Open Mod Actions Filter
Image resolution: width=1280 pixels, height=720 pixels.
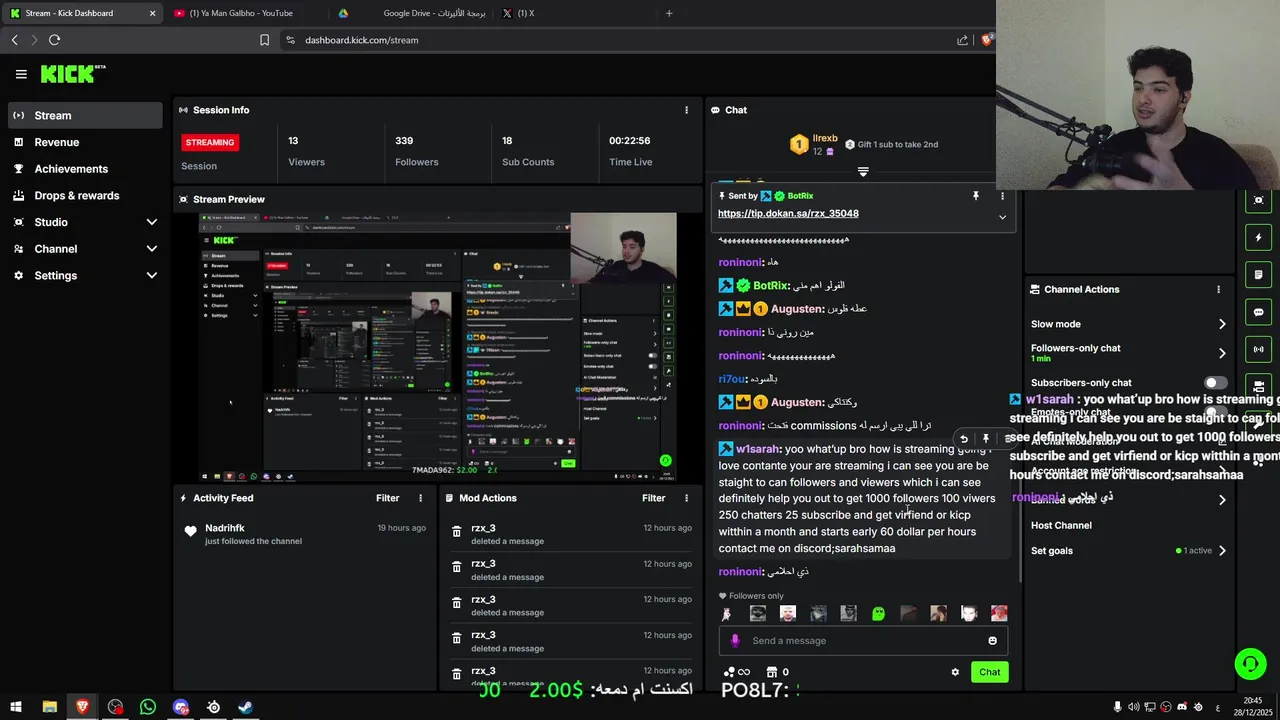pyautogui.click(x=653, y=498)
